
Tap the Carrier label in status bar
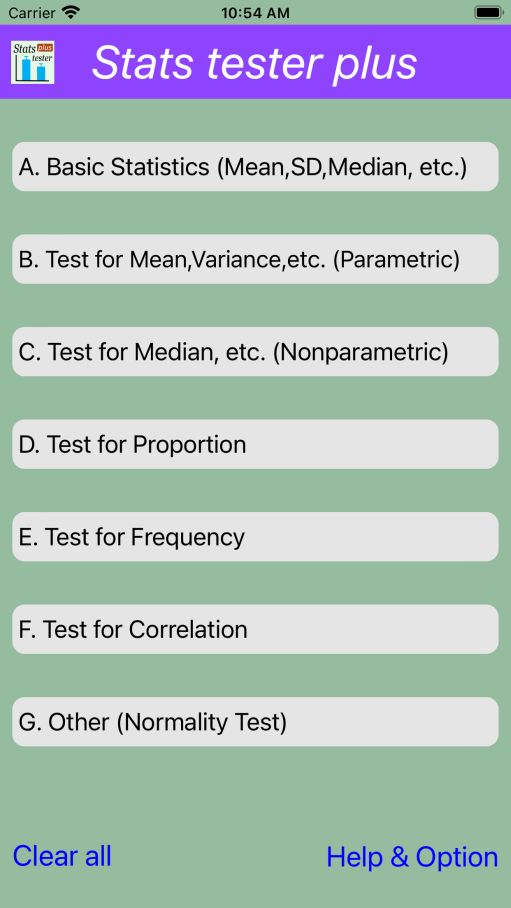coord(32,12)
